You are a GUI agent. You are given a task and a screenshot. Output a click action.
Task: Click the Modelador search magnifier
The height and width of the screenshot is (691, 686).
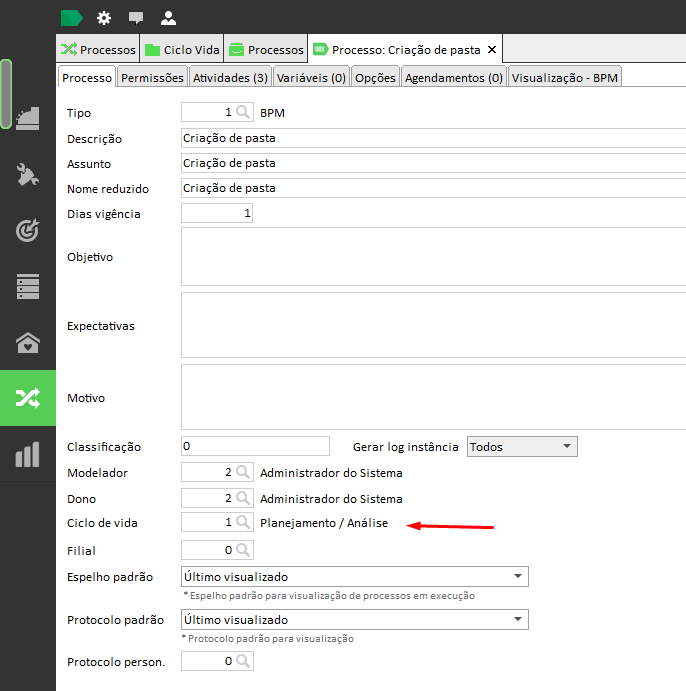(x=243, y=472)
